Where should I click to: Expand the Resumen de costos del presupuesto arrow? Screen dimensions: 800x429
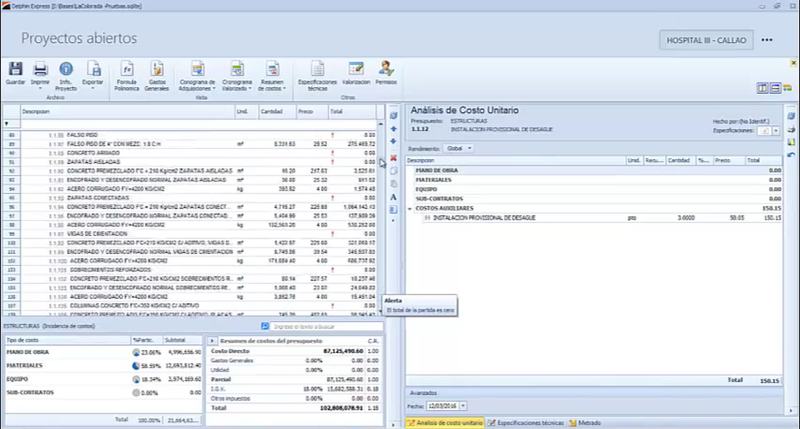point(212,341)
